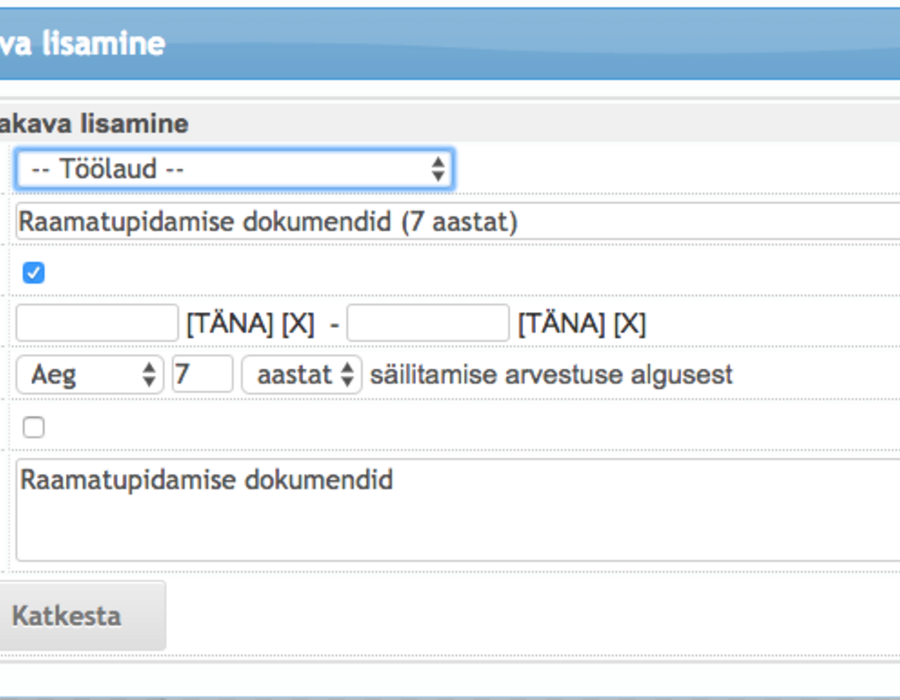900x700 pixels.
Task: Click the 'Raamatupidamise dokumendid' description textarea
Action: click(x=457, y=510)
